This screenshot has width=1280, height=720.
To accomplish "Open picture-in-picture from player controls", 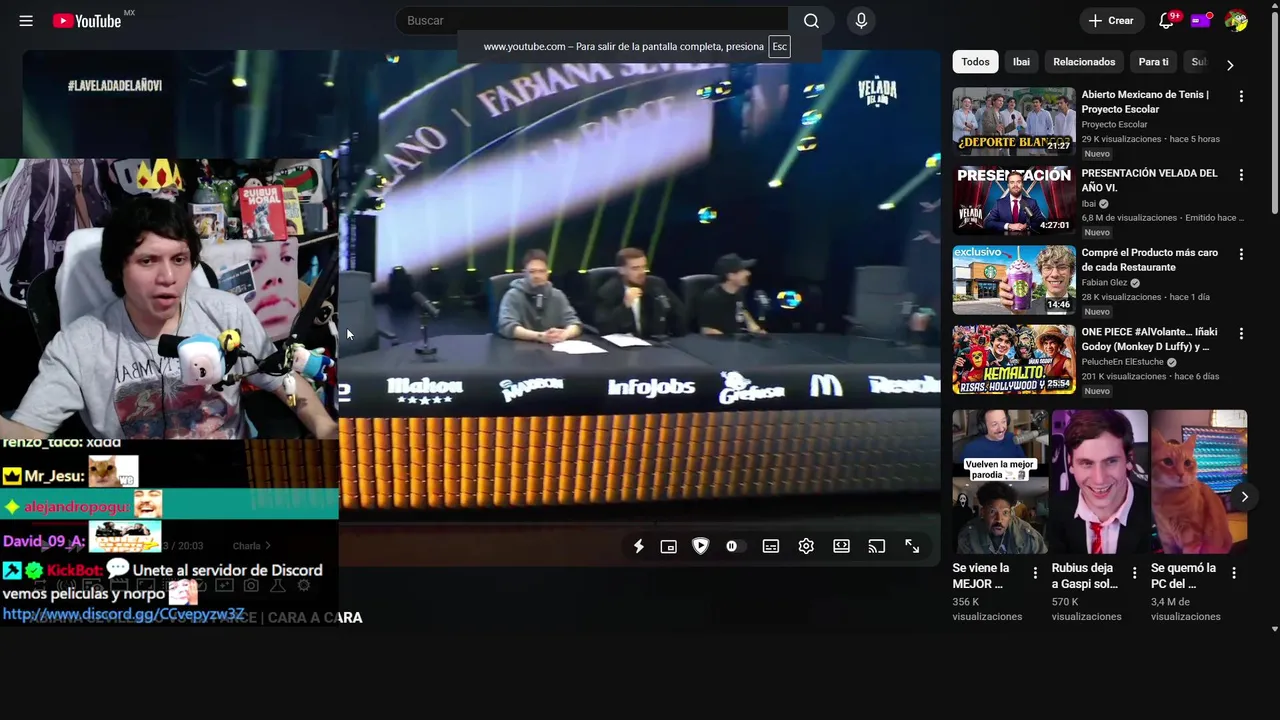I will tap(669, 546).
